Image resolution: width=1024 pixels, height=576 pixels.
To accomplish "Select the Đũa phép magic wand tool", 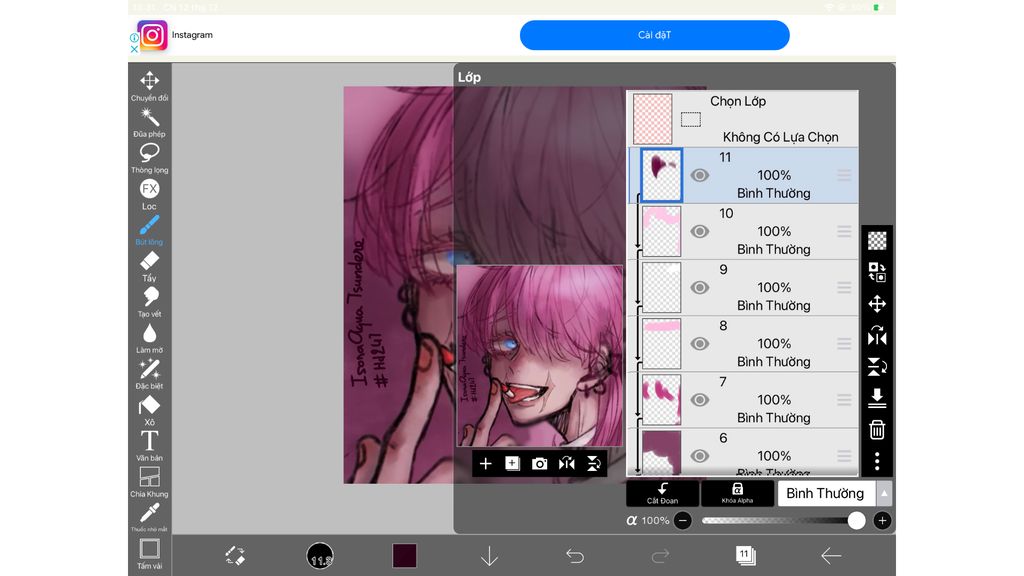I will click(150, 122).
